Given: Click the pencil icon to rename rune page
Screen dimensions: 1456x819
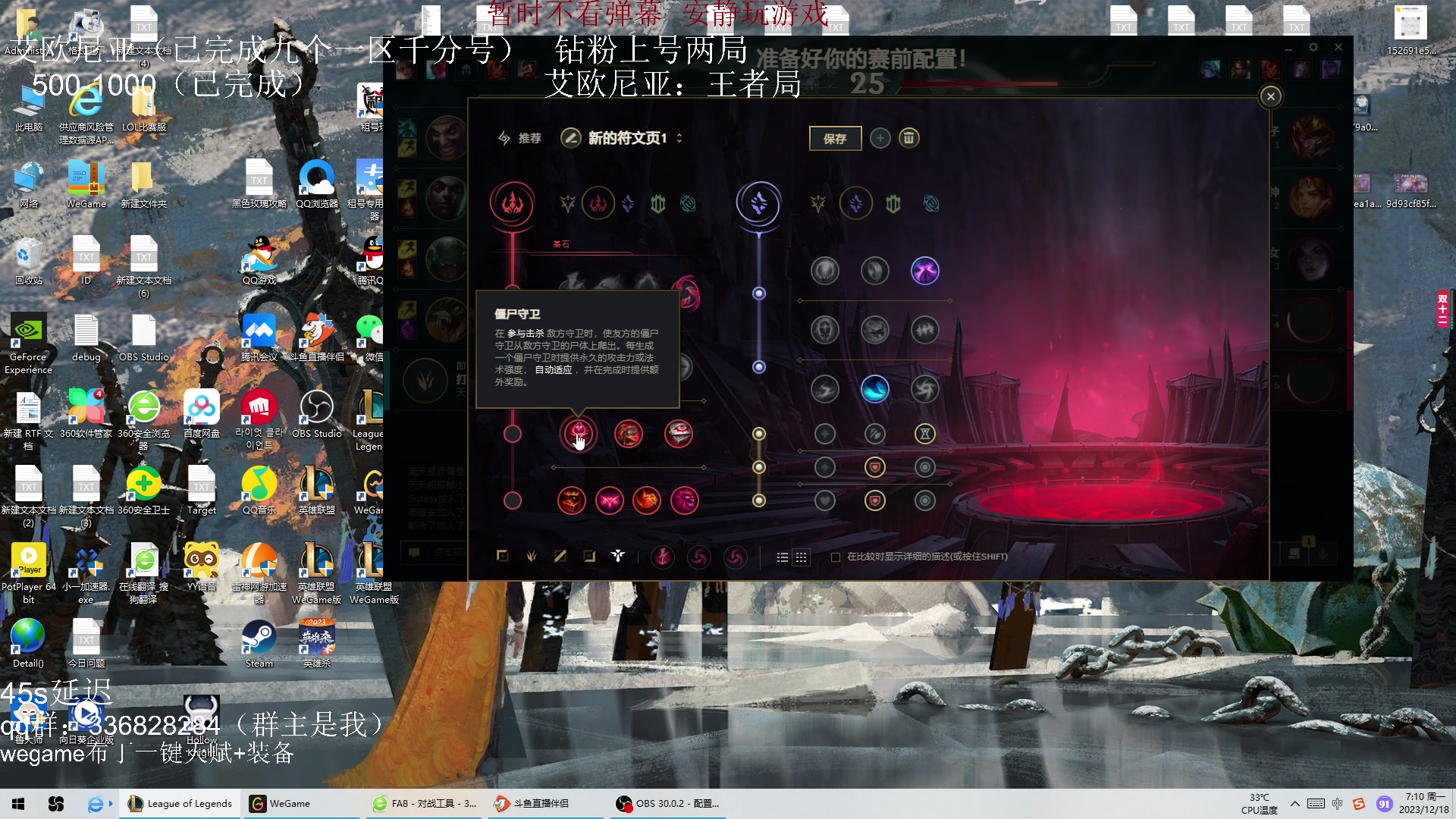Looking at the screenshot, I should [570, 138].
